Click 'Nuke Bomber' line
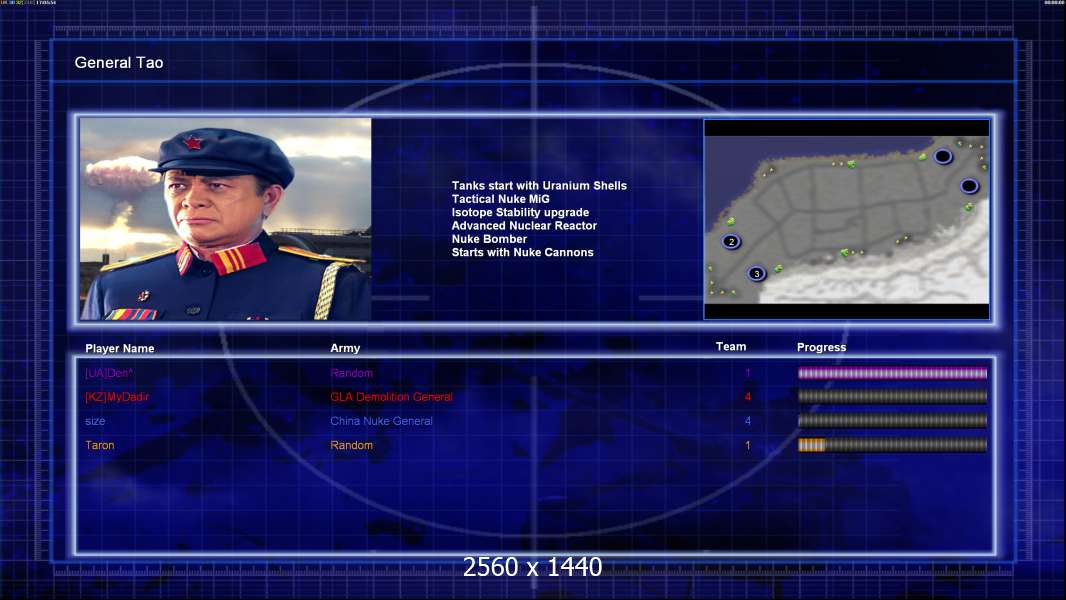 [489, 239]
